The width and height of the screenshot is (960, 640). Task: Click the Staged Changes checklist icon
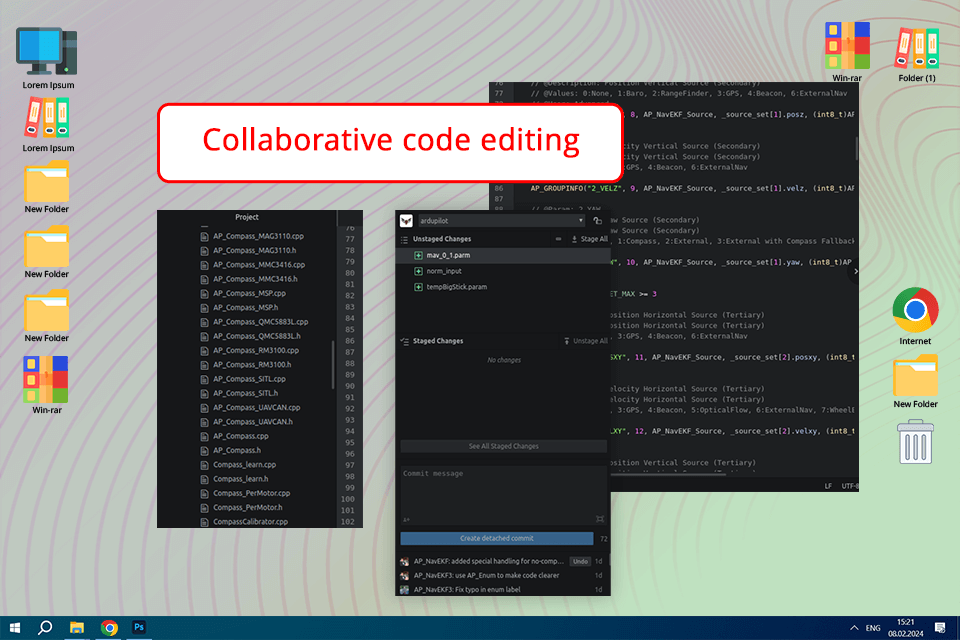coord(405,341)
